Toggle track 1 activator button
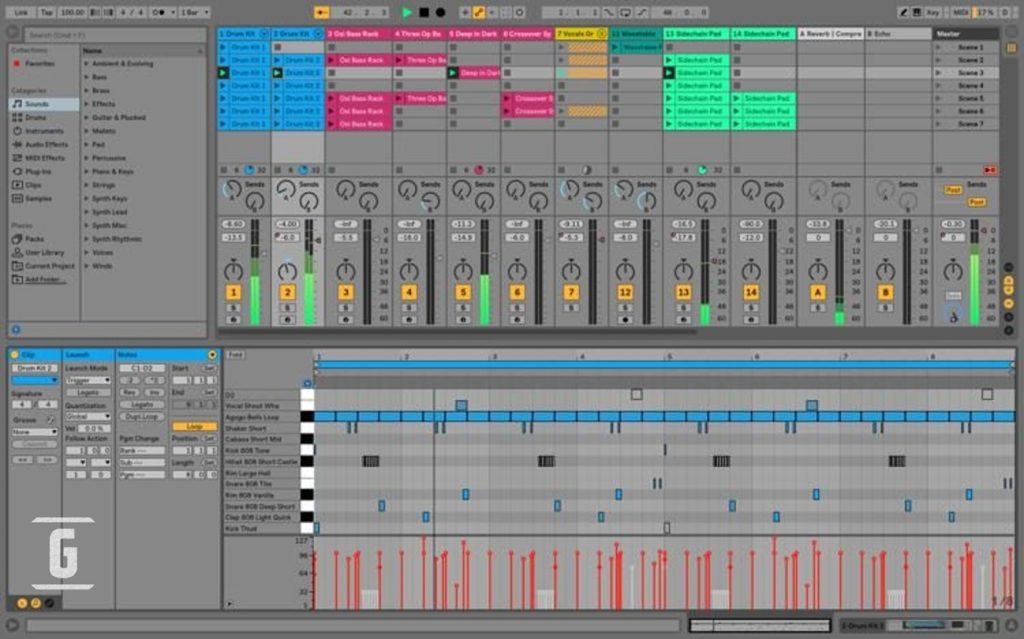This screenshot has width=1024, height=639. pyautogui.click(x=233, y=292)
